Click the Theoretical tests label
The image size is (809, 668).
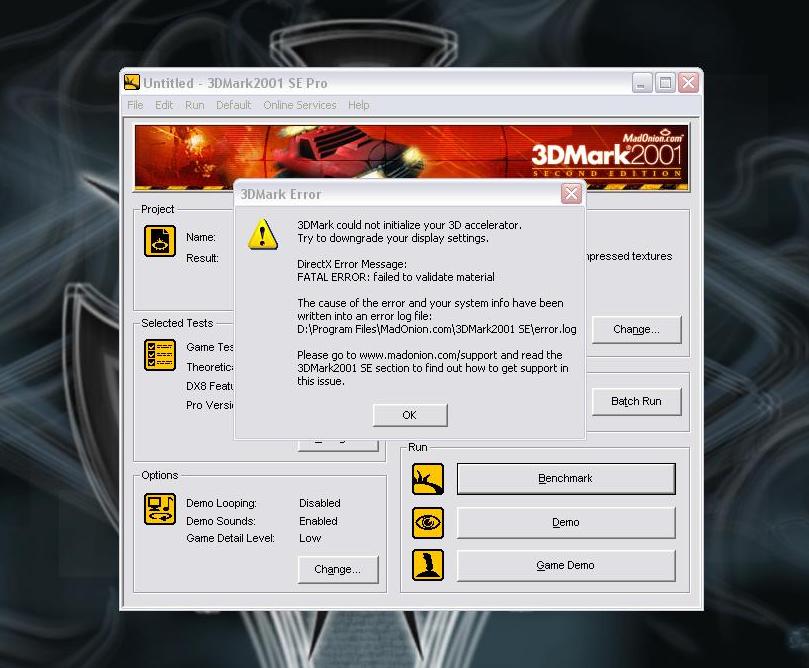pos(209,367)
